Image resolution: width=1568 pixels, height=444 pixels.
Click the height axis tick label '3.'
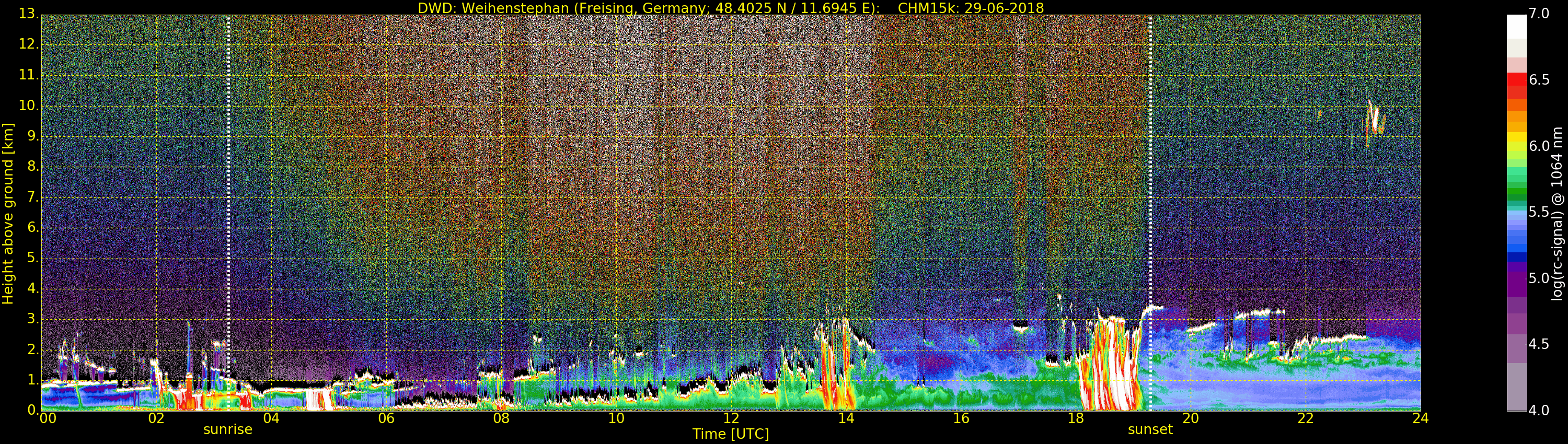pyautogui.click(x=33, y=319)
